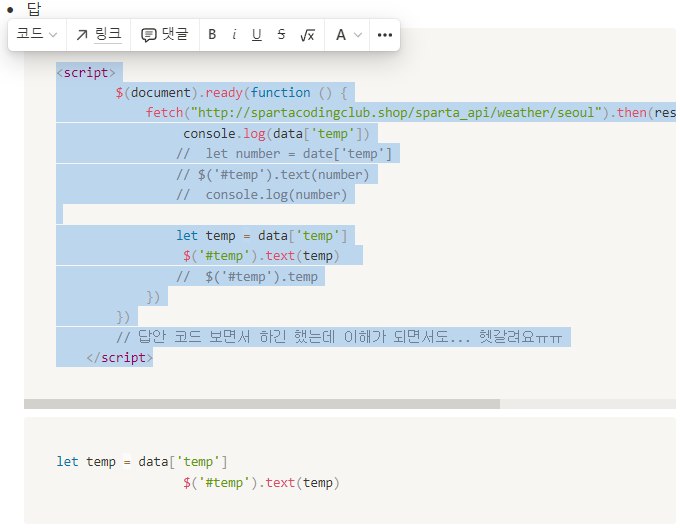Click the commented console.log(number) line
680x529 pixels.
click(x=262, y=195)
